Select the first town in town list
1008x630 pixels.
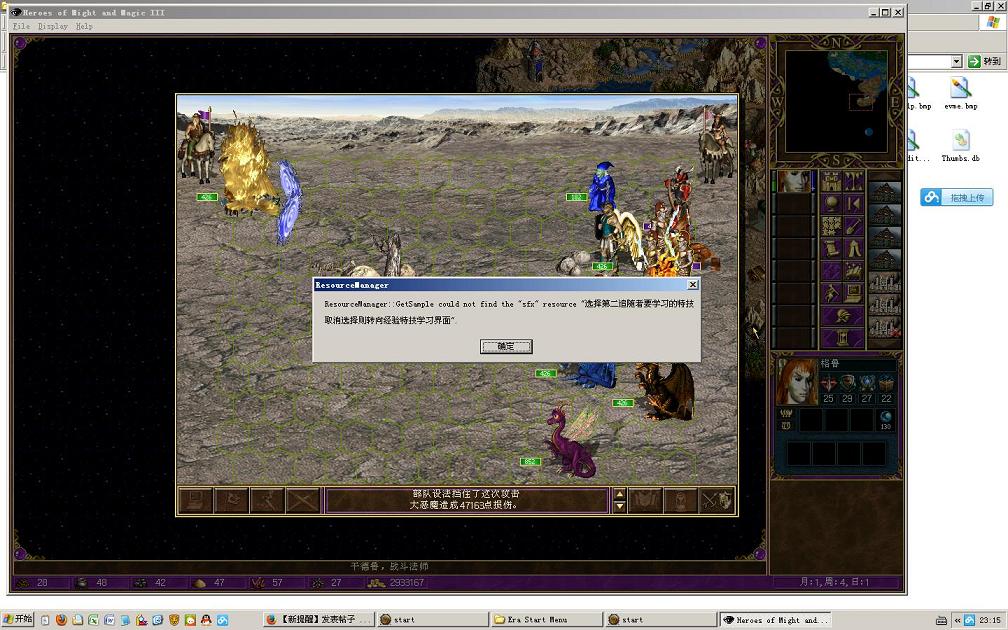coord(885,193)
